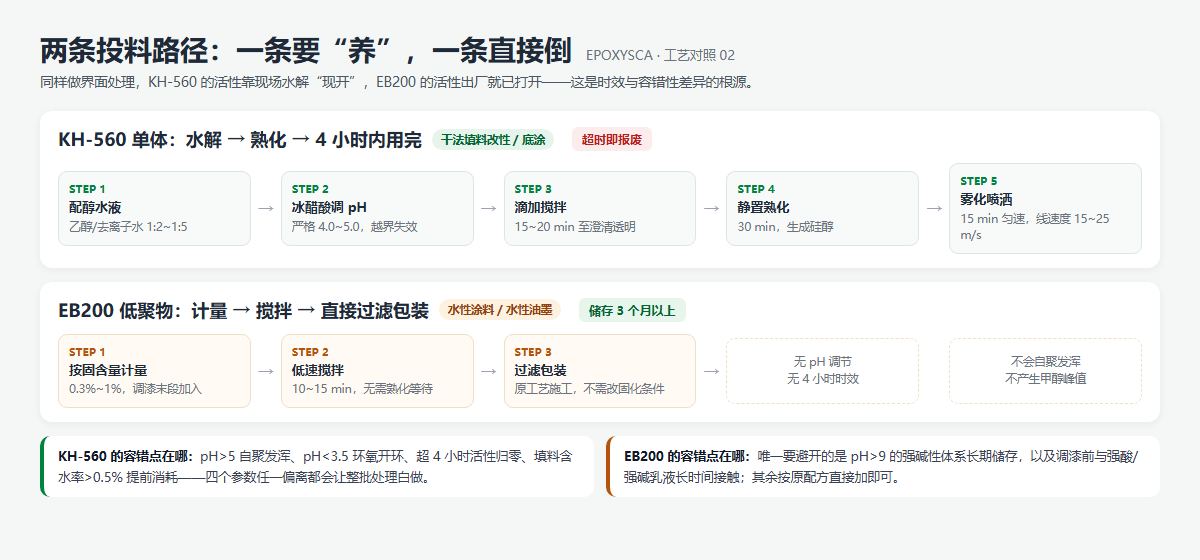The height and width of the screenshot is (560, 1200).
Task: Click the text 乙醇/去离子水 1:2~1:5
Action: point(128,227)
